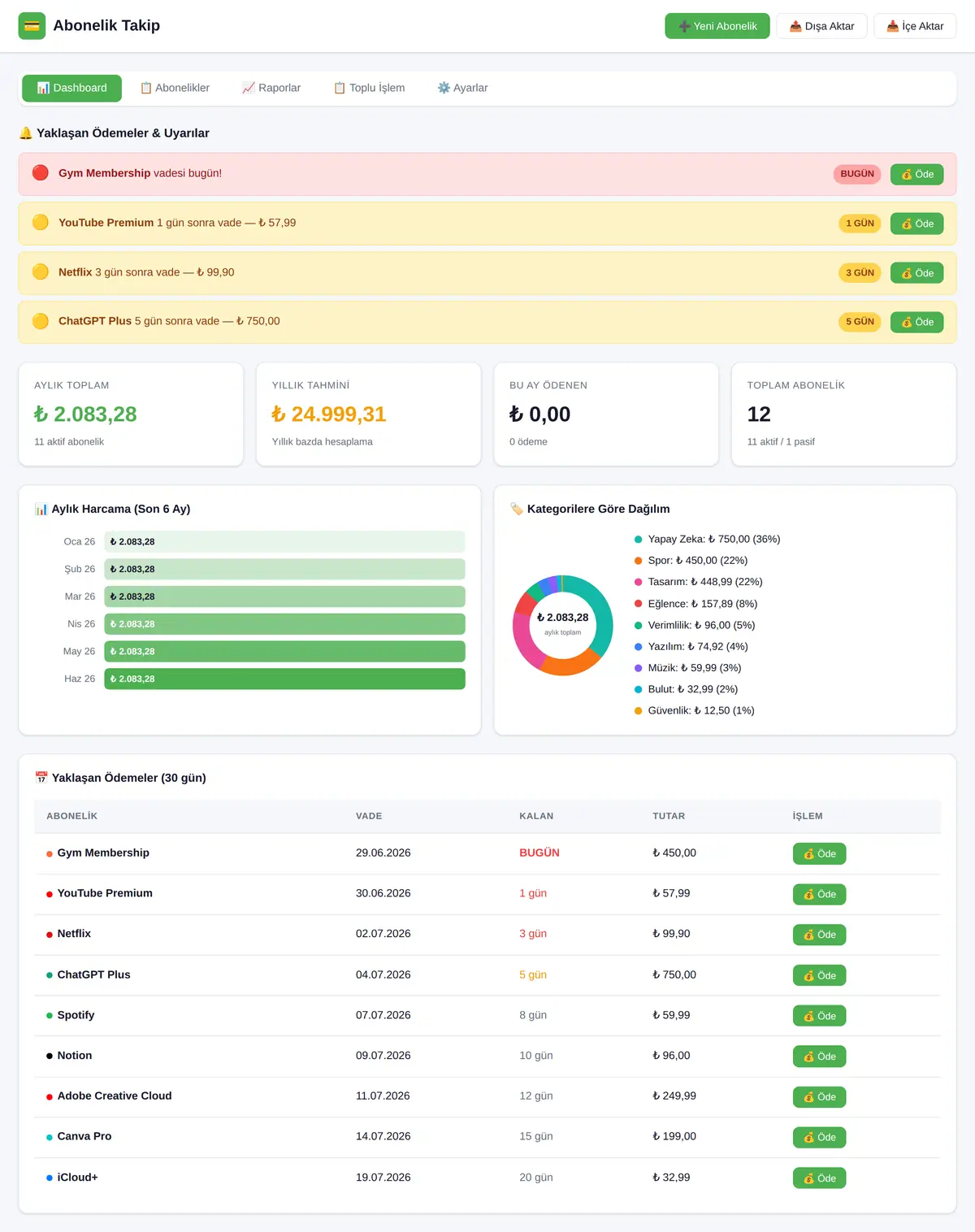Click the Oca 26 monthly spending bar
Image resolution: width=975 pixels, height=1232 pixels.
(x=284, y=541)
